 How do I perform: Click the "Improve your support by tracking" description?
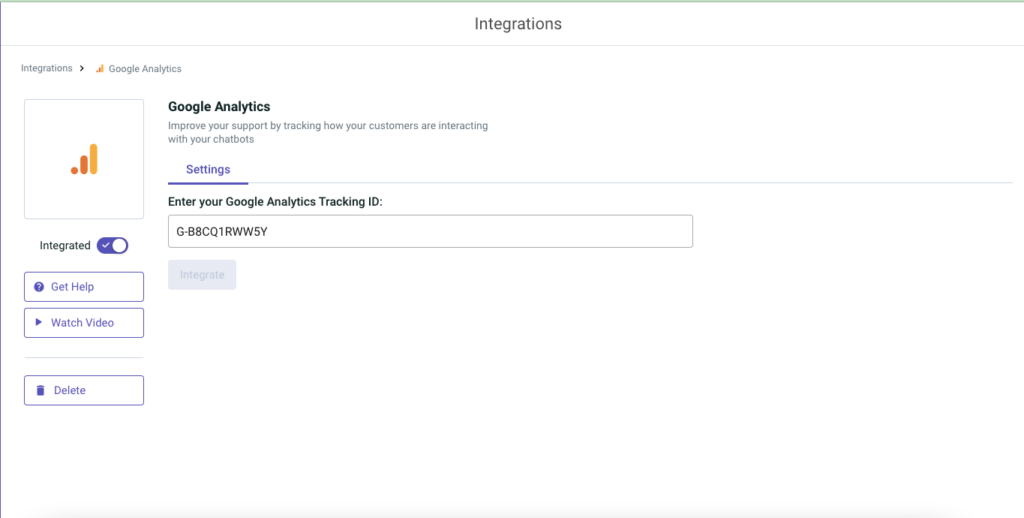pyautogui.click(x=328, y=132)
